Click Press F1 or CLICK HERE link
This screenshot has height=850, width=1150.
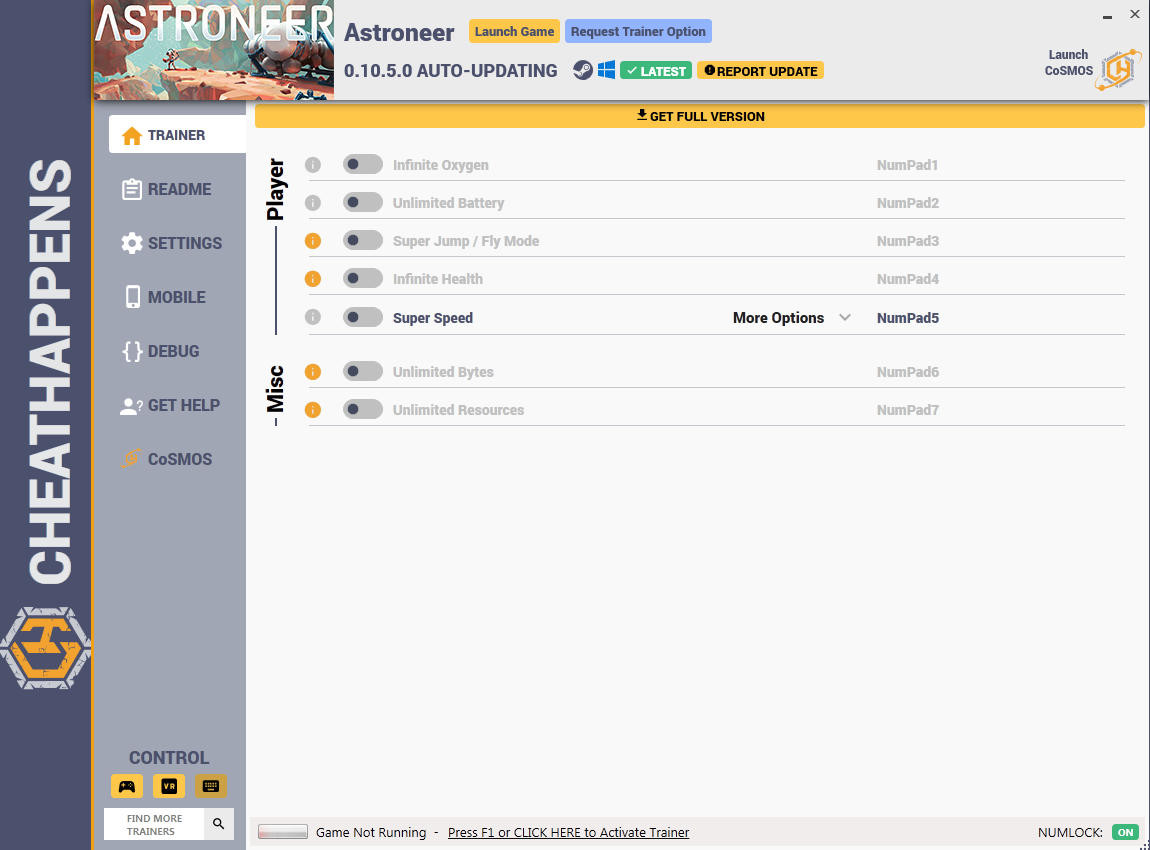coord(568,832)
